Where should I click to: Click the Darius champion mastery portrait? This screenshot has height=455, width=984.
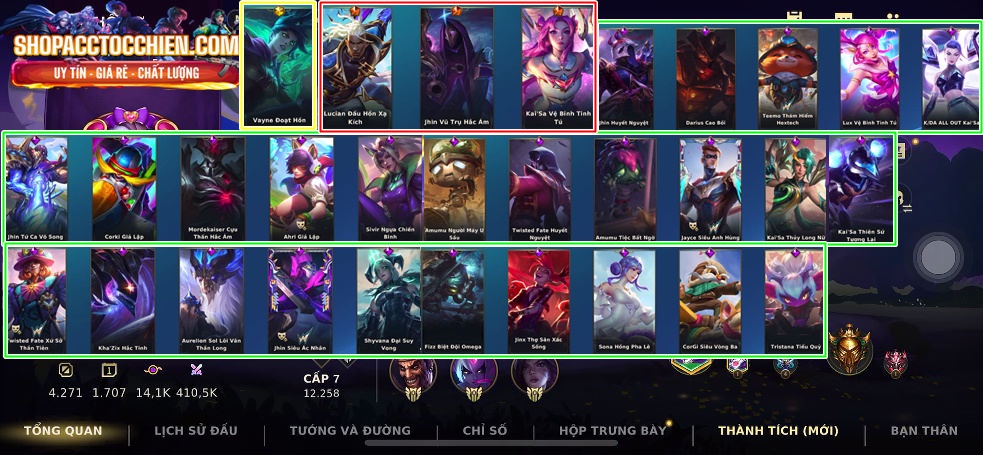[413, 376]
